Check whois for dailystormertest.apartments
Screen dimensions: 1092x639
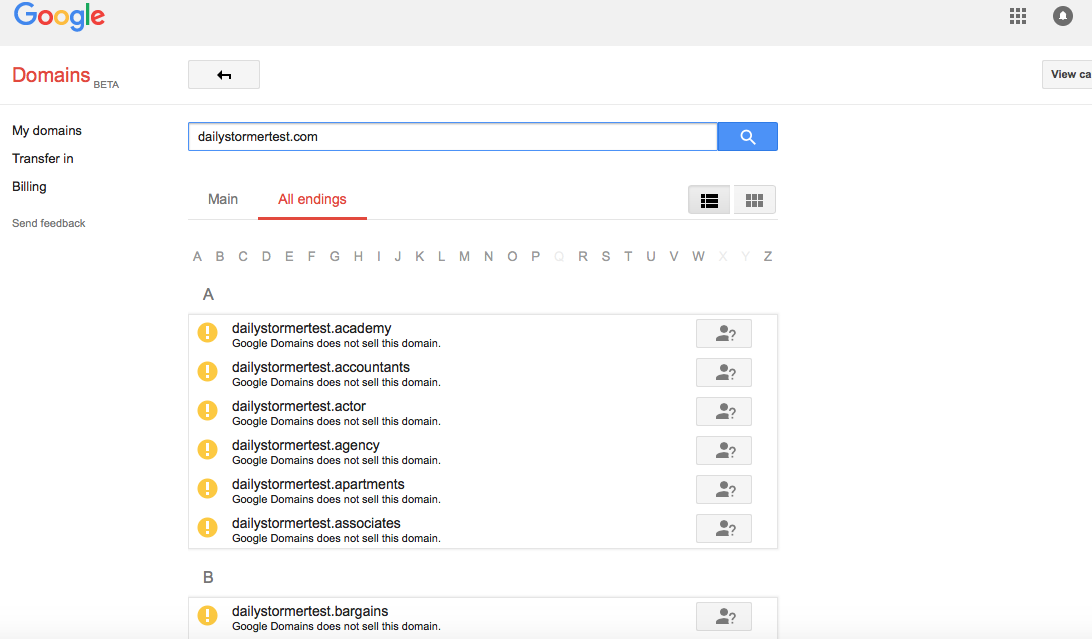tap(724, 489)
